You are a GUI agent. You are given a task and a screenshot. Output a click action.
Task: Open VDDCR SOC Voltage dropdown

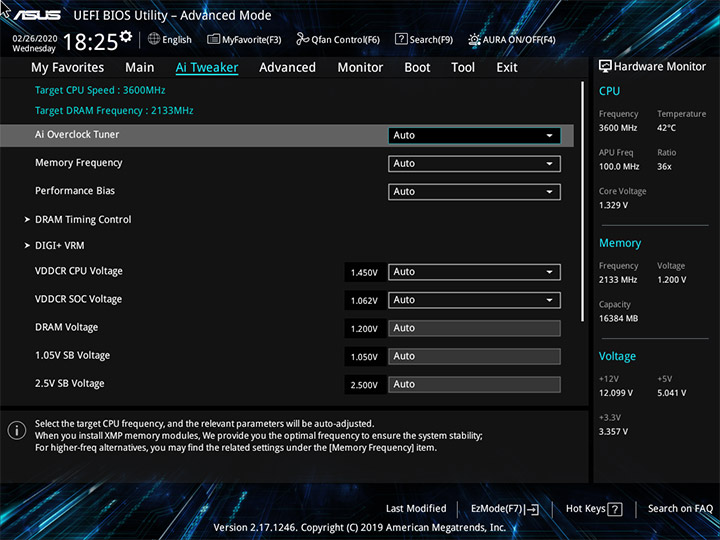pyautogui.click(x=474, y=300)
